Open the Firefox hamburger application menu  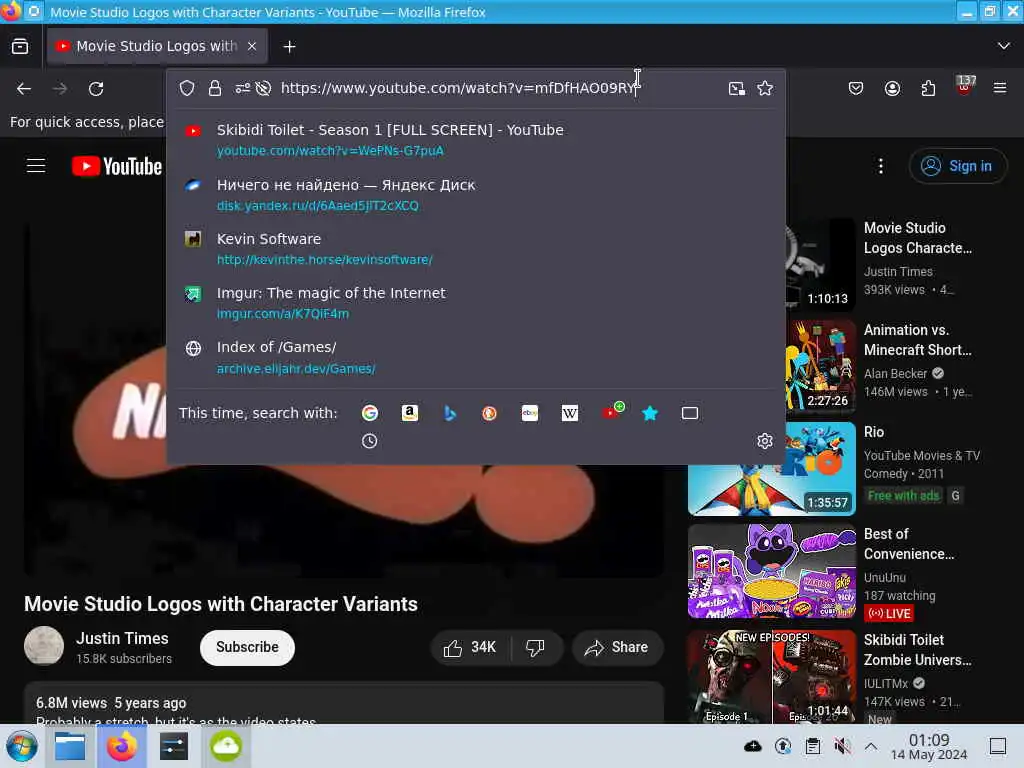[1000, 88]
